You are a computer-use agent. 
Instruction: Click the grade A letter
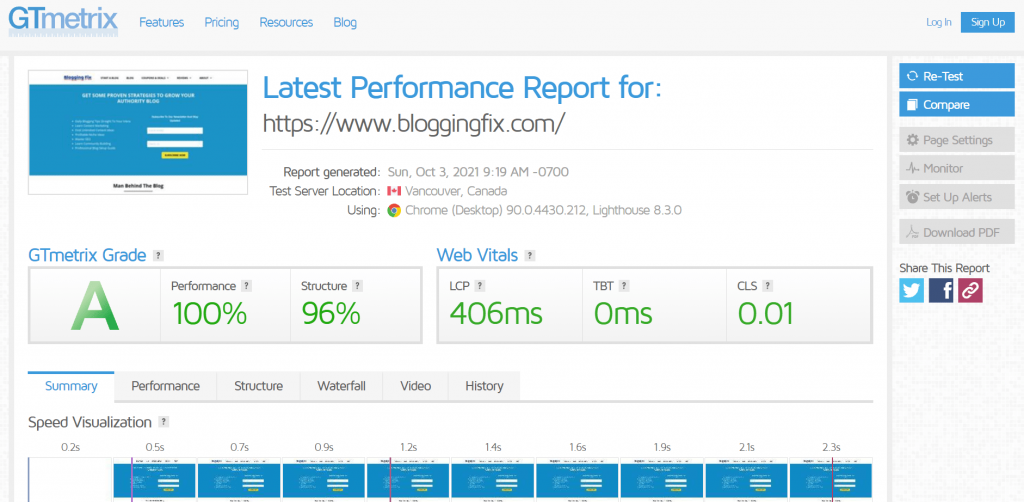click(x=95, y=305)
